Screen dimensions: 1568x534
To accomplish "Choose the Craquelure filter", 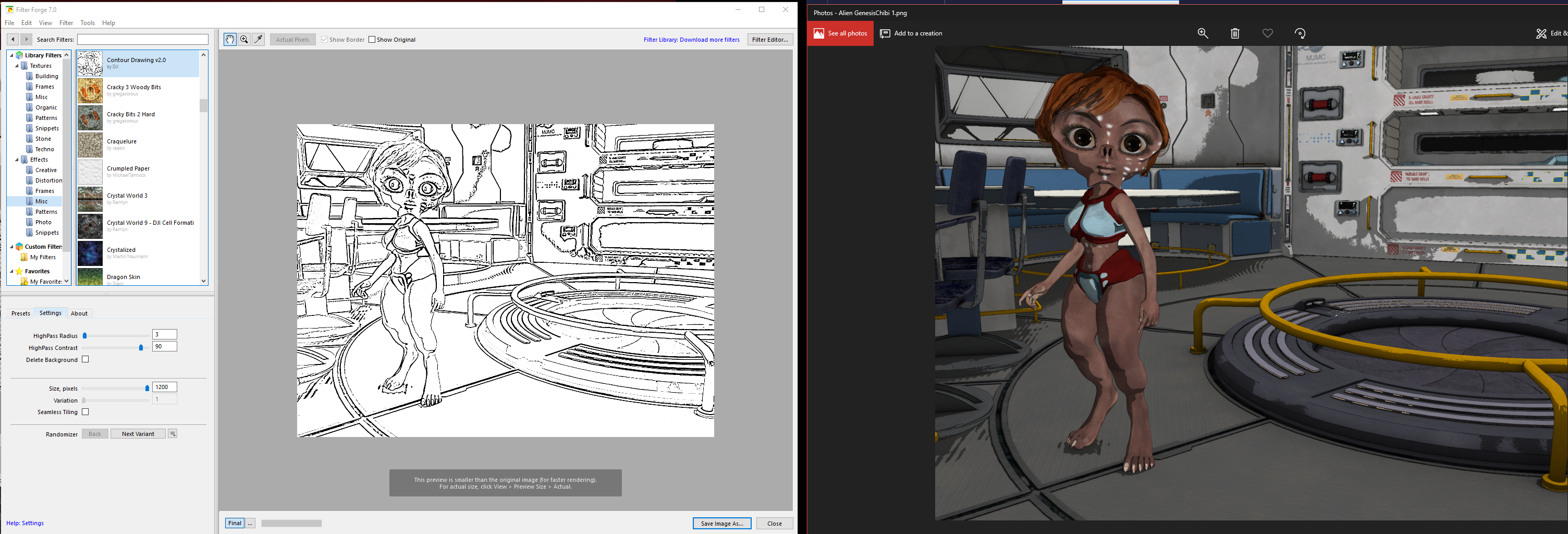I will tap(138, 144).
